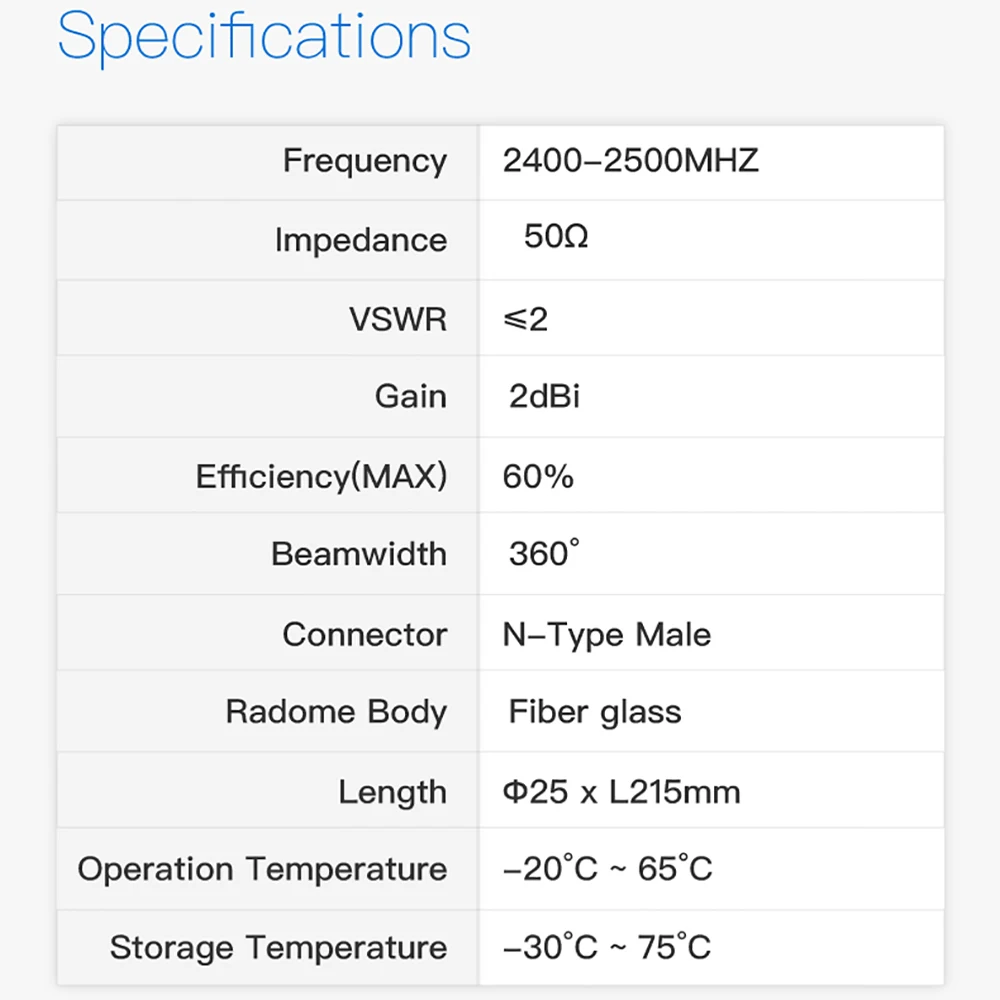Image resolution: width=1000 pixels, height=1000 pixels.
Task: Select the Length row label
Action: point(392,792)
